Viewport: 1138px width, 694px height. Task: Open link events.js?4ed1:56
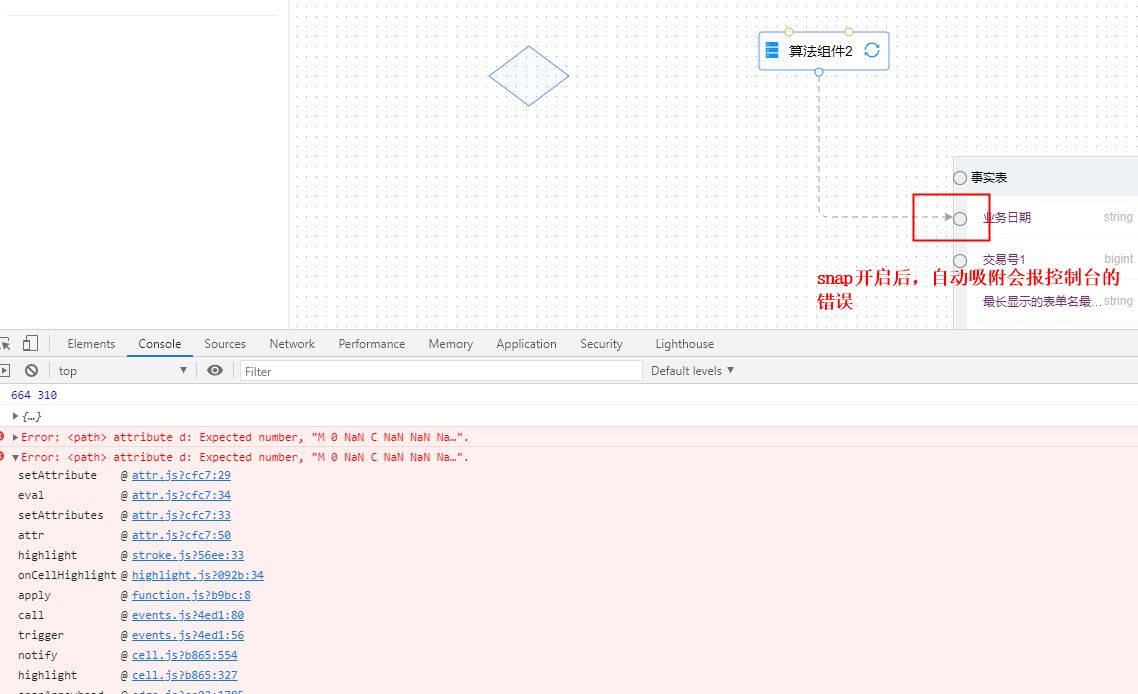click(x=188, y=635)
